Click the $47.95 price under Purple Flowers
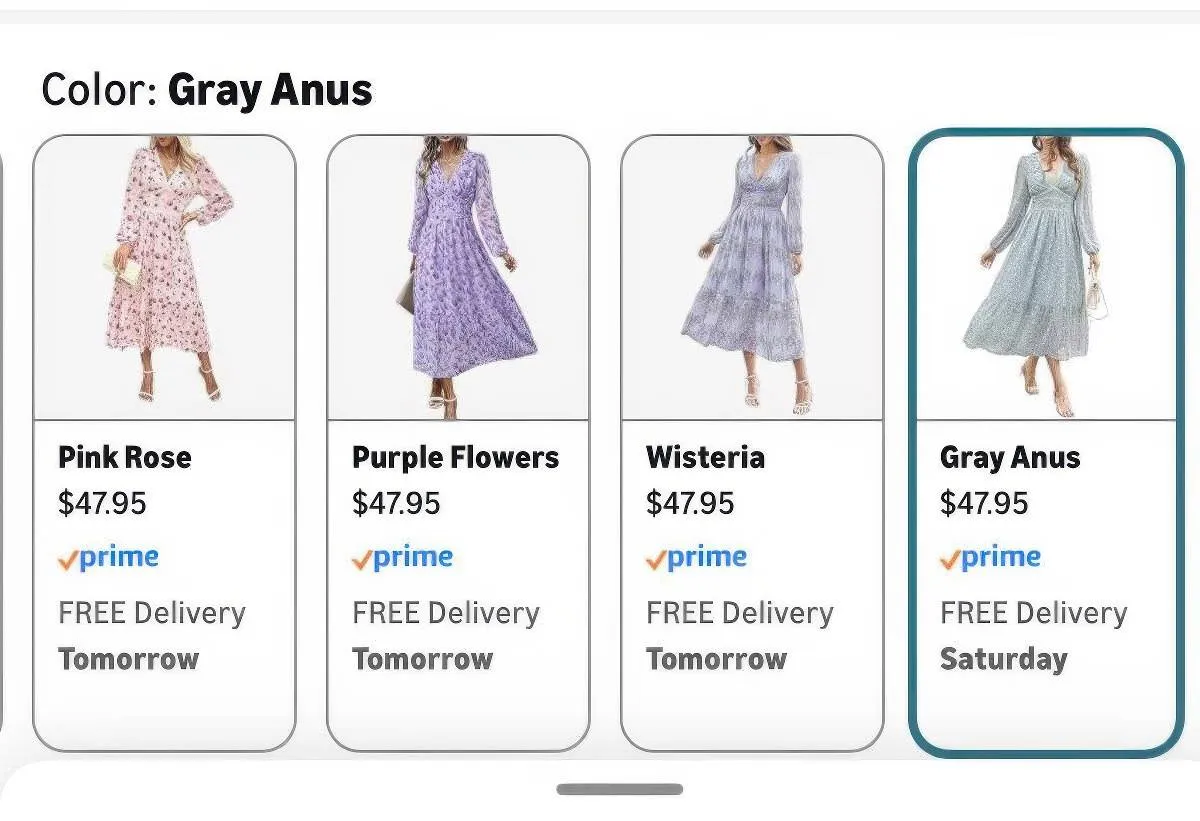The height and width of the screenshot is (821, 1200). 396,503
